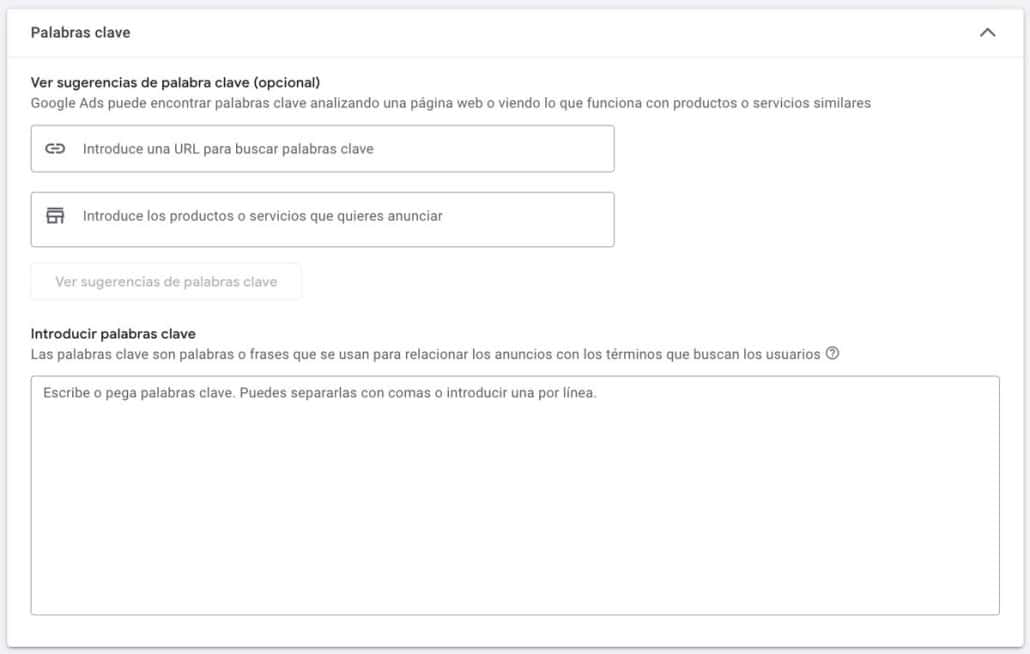Click 'Escribe o pega palabras clave' placeholder
The image size is (1030, 654).
pos(319,393)
